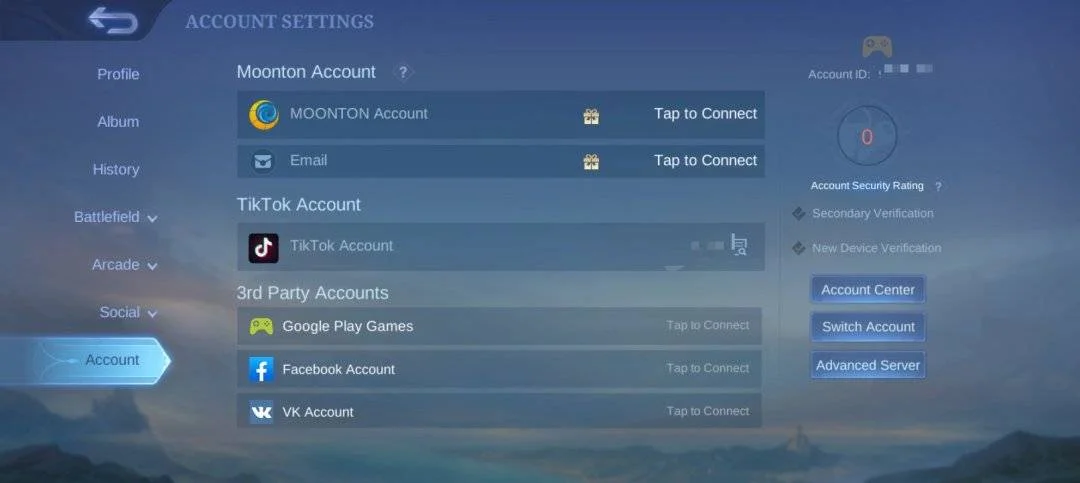
Task: Open the Profile tab
Action: [x=118, y=74]
